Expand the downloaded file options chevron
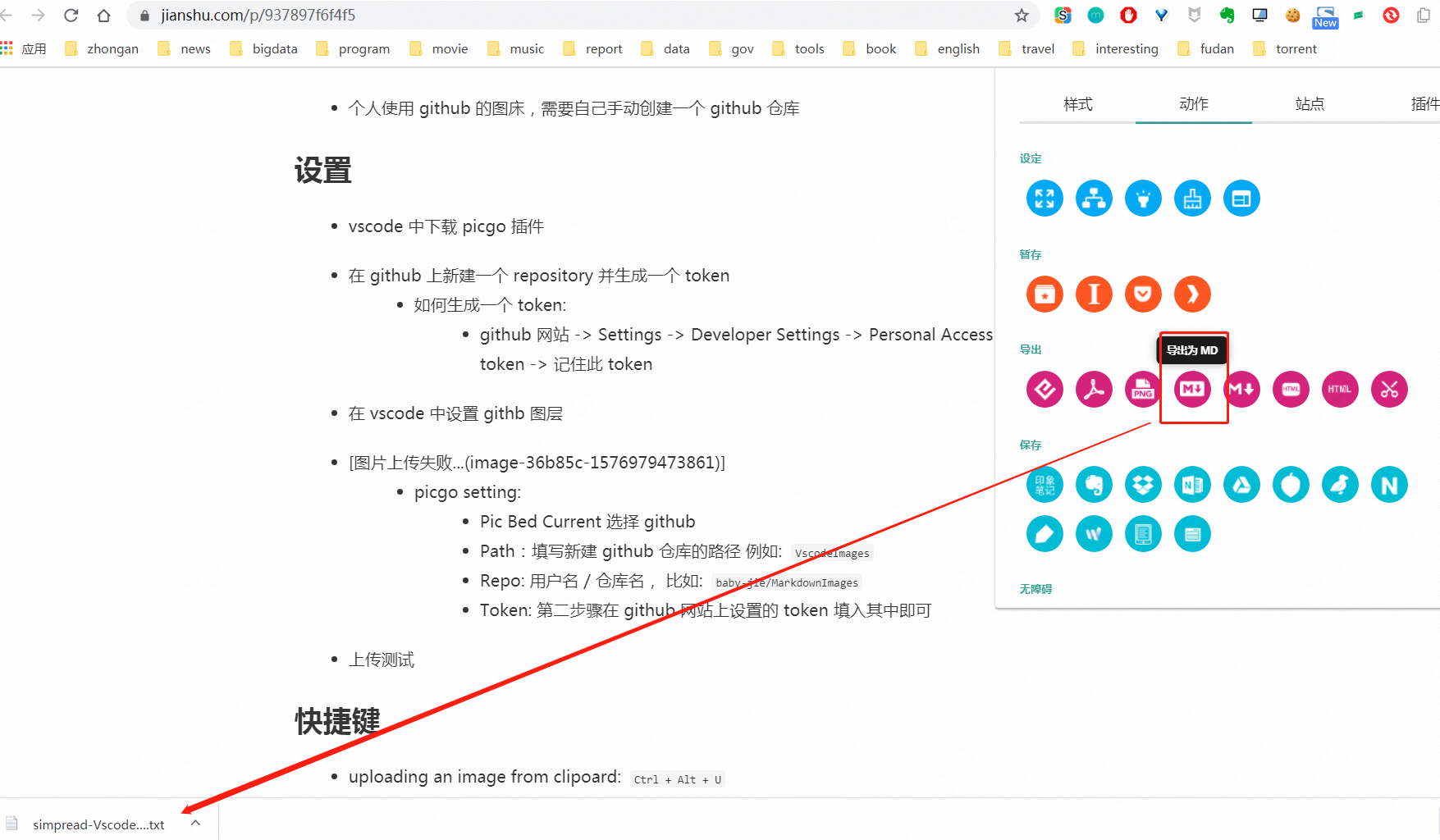 (195, 823)
